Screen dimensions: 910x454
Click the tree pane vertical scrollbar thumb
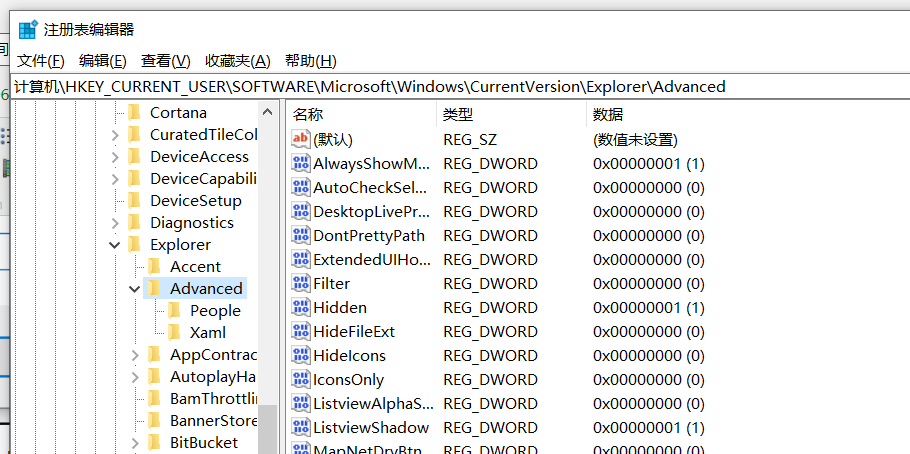tap(268, 430)
